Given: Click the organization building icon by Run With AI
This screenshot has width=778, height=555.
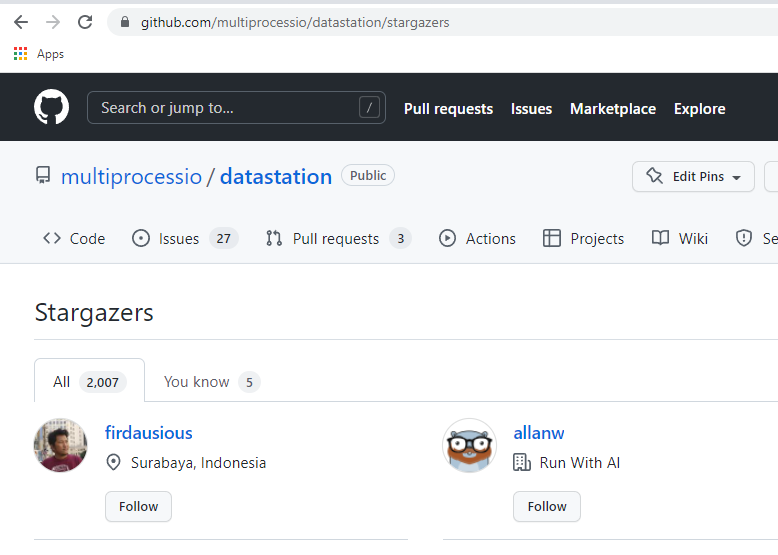Looking at the screenshot, I should coord(522,463).
